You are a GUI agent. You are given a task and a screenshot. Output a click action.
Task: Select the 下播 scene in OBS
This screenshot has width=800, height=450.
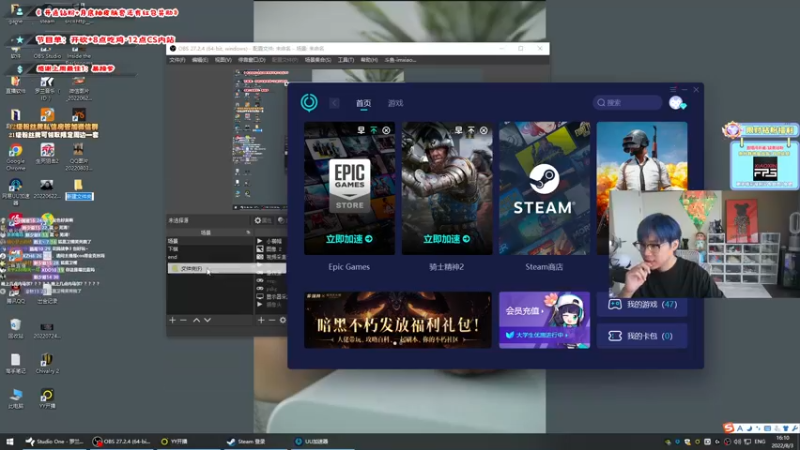[209, 249]
